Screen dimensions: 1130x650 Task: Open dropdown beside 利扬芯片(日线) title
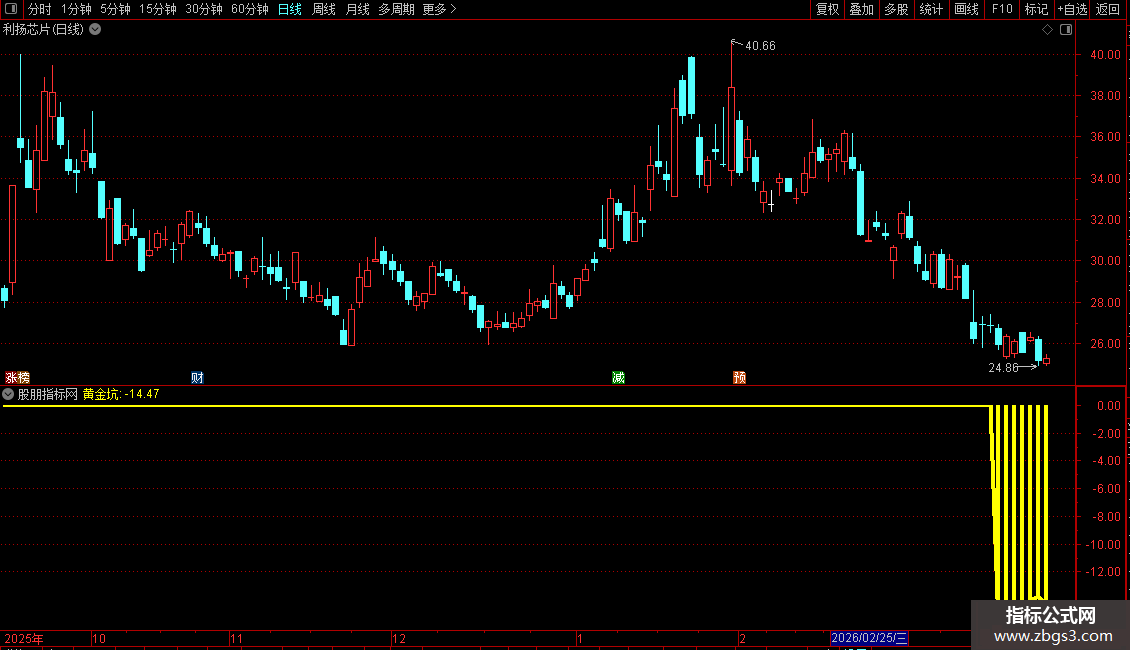pos(95,30)
